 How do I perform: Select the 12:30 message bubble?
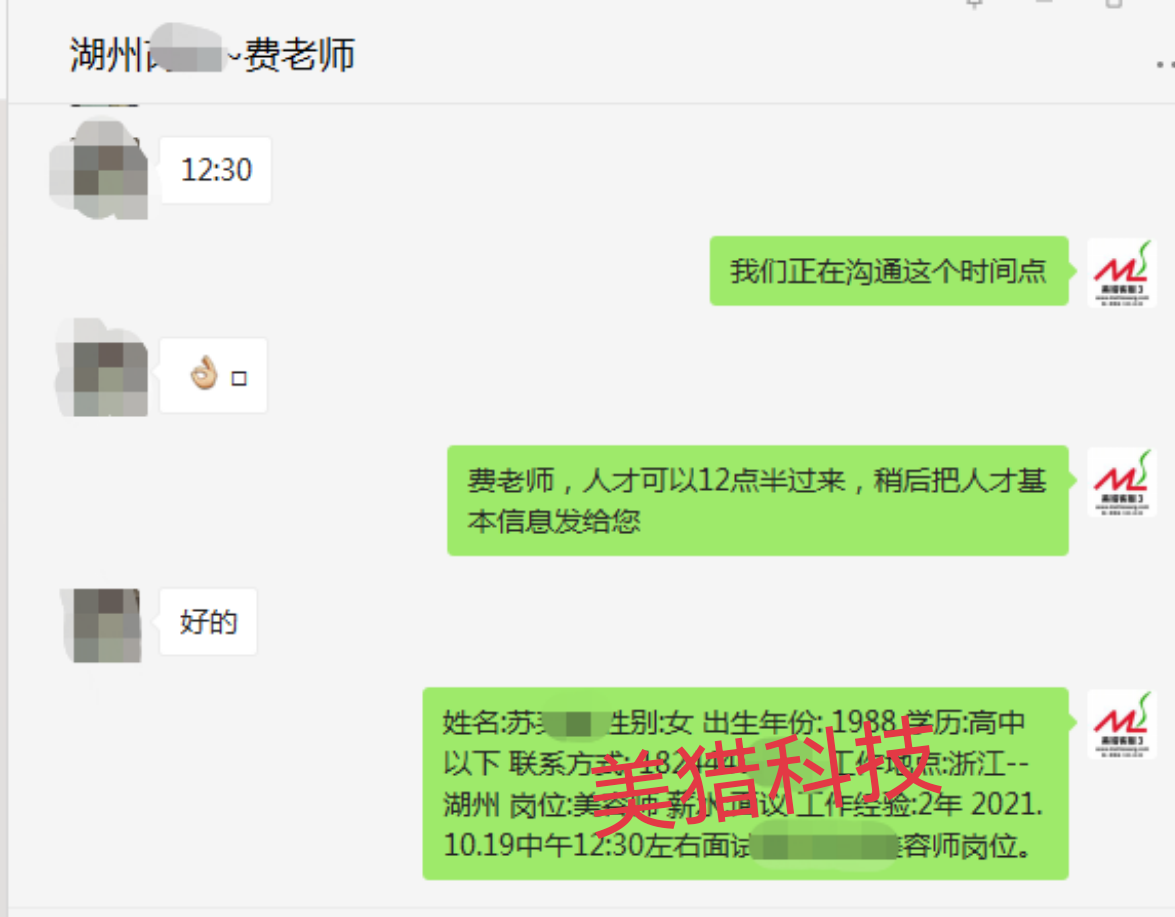tap(216, 170)
